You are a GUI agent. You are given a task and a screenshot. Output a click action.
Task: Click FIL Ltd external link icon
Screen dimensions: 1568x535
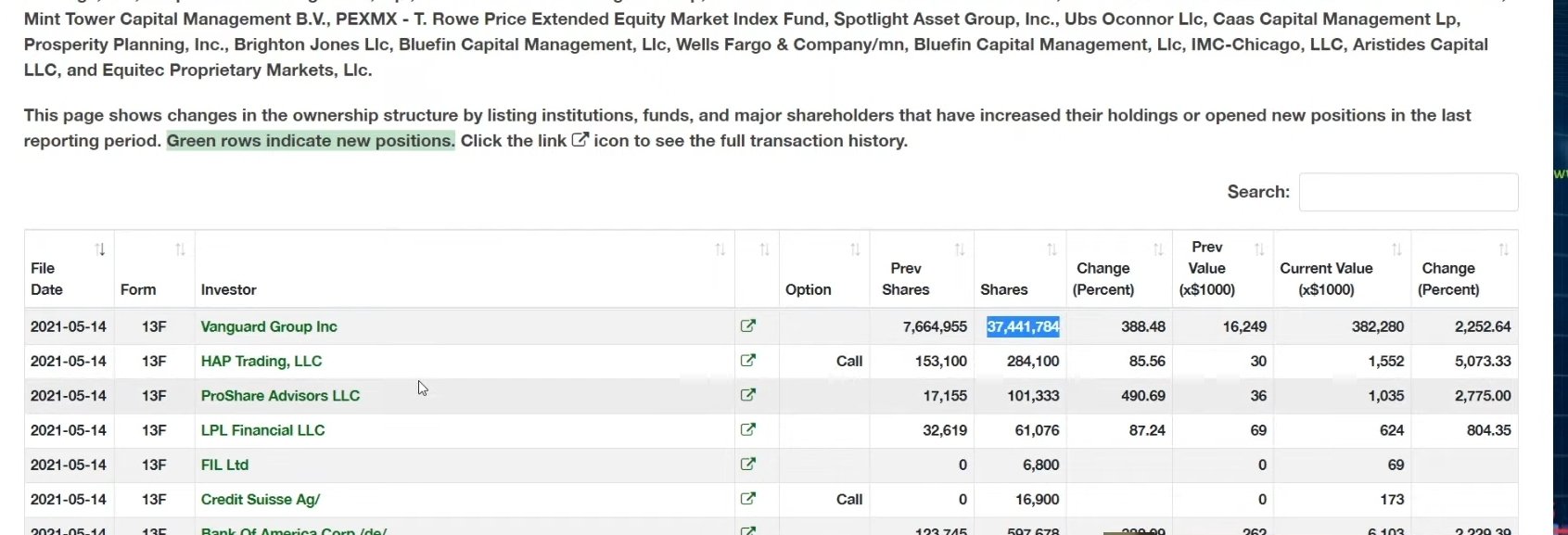click(748, 465)
